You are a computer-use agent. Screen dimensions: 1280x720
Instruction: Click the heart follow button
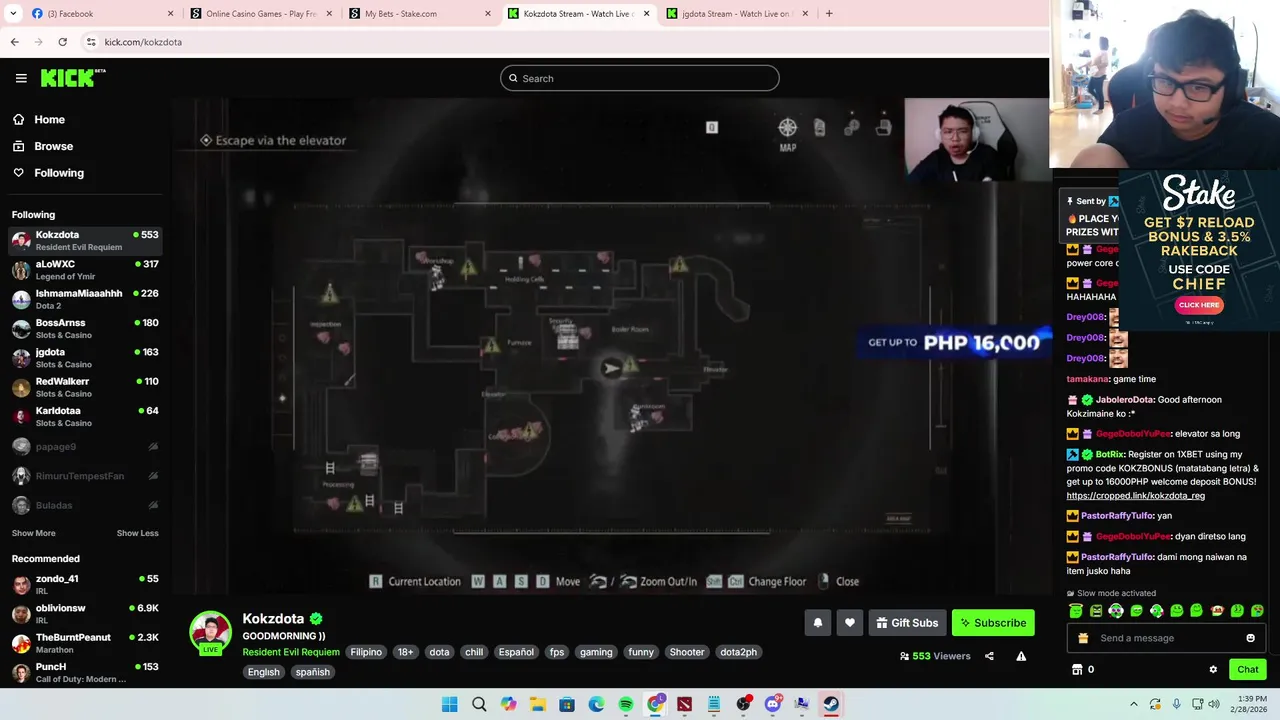pyautogui.click(x=849, y=623)
